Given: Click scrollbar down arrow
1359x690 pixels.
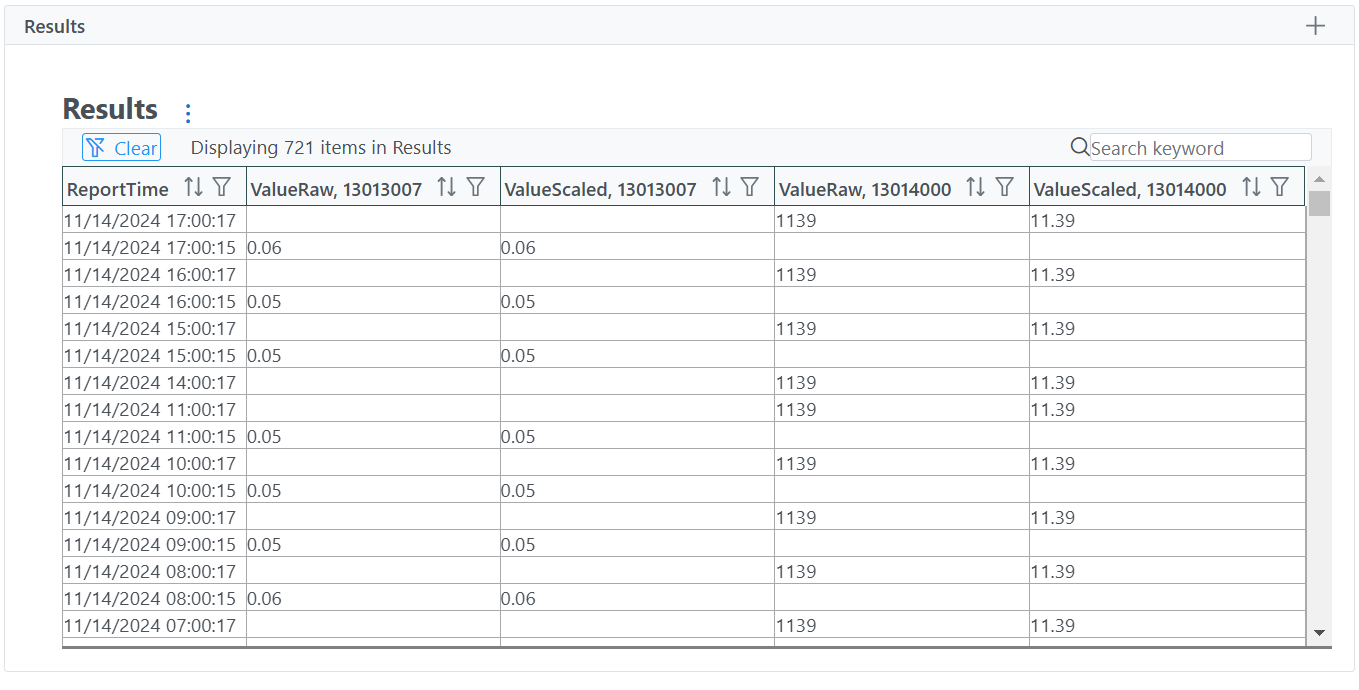Looking at the screenshot, I should tap(1319, 632).
